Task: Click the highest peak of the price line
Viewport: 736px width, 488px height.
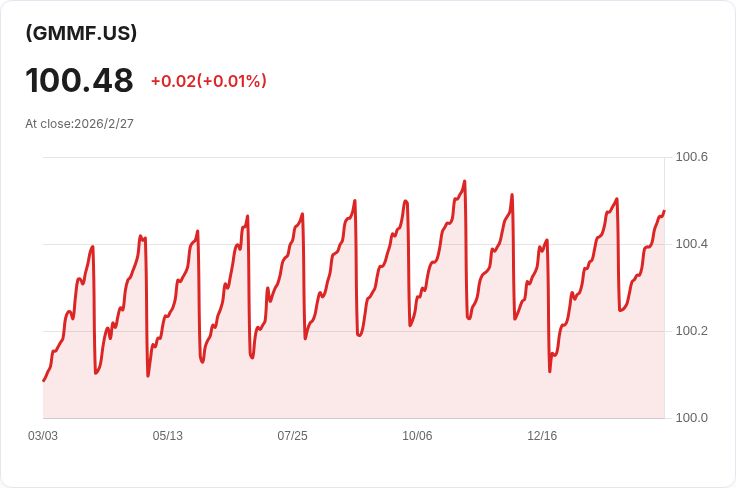Action: pyautogui.click(x=465, y=182)
